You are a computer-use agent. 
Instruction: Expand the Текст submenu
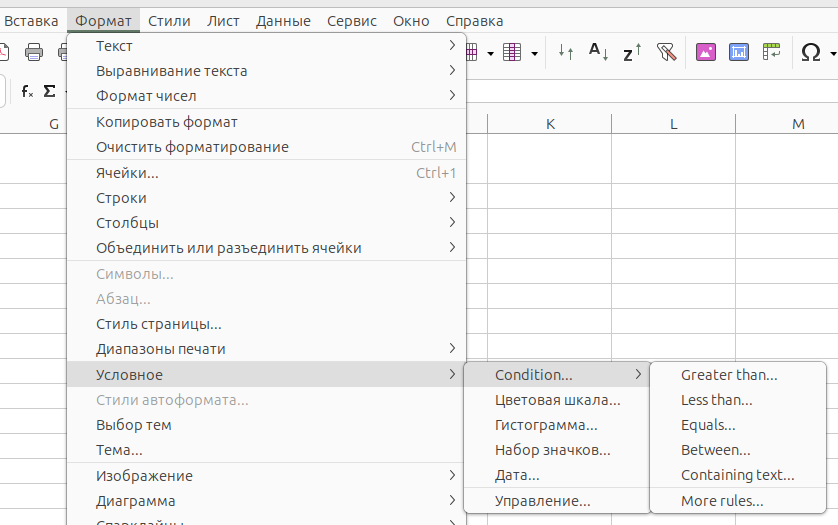click(x=267, y=46)
